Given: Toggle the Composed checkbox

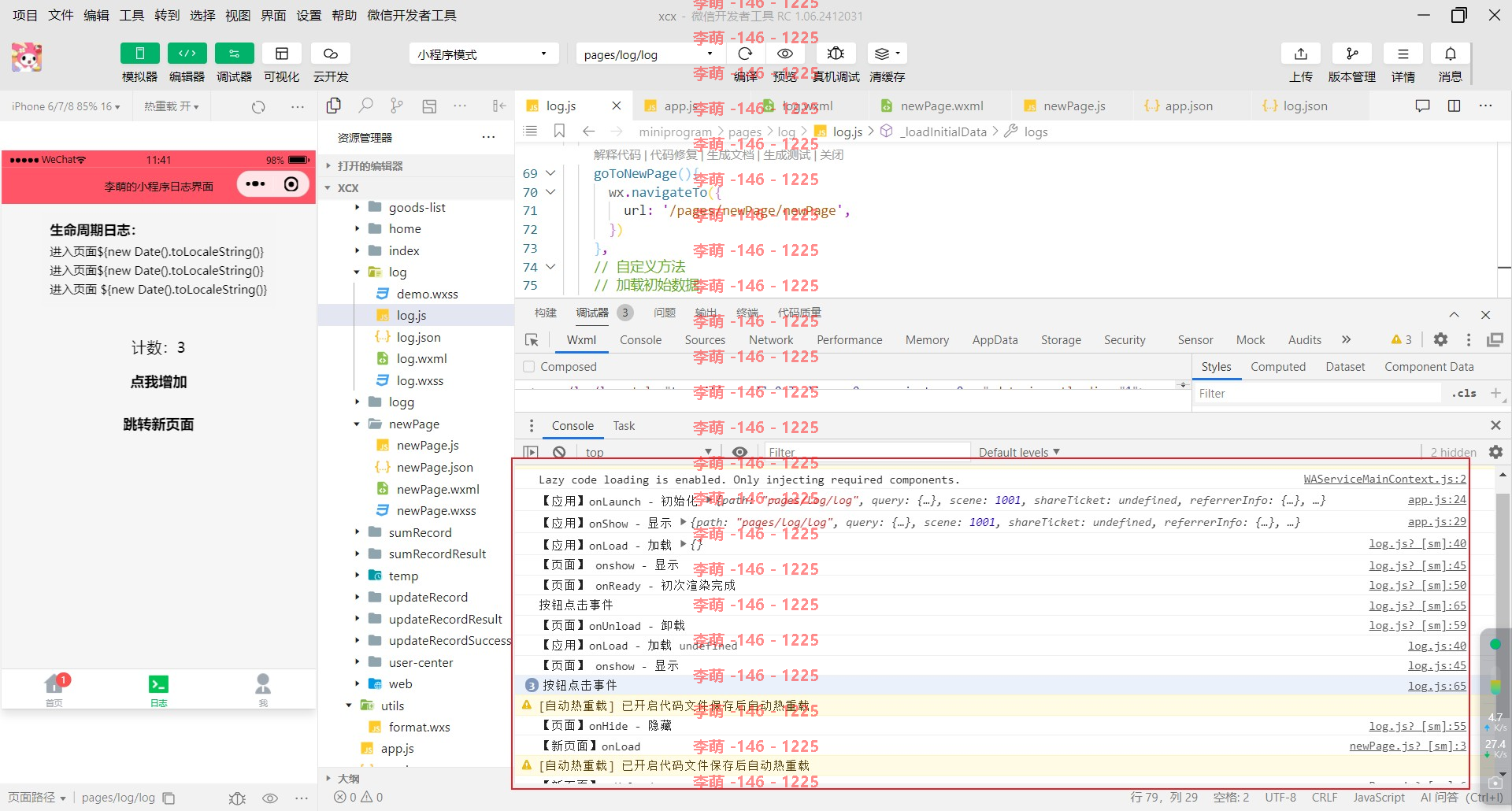Looking at the screenshot, I should click(529, 367).
